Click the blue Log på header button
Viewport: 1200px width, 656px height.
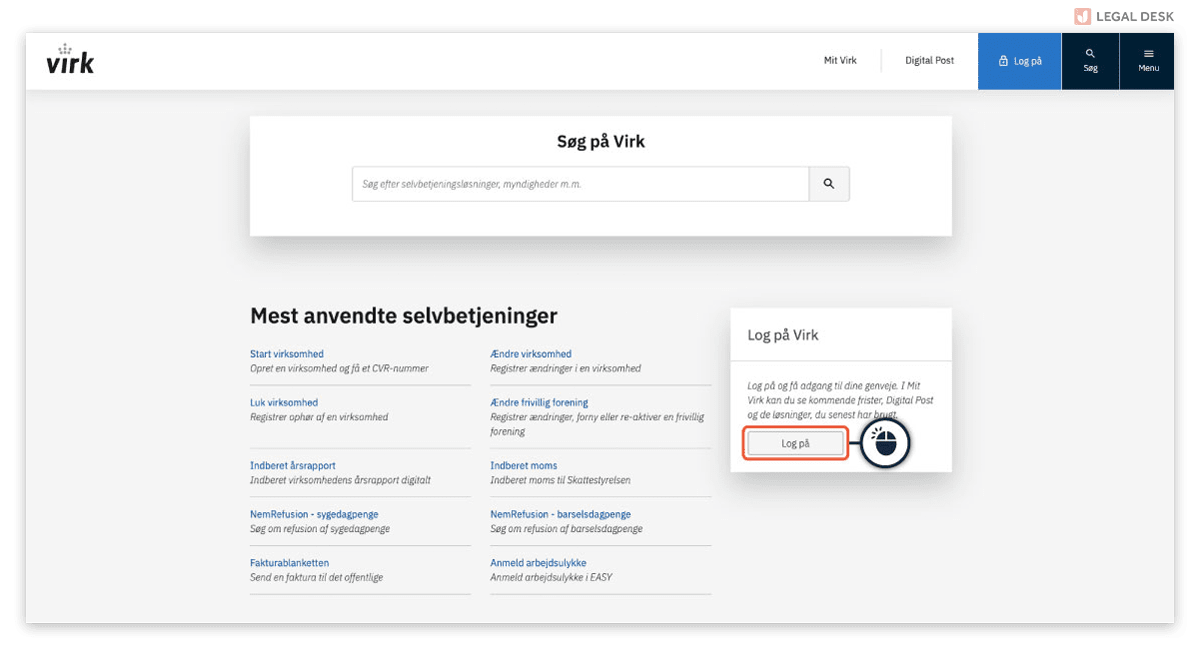(1020, 61)
